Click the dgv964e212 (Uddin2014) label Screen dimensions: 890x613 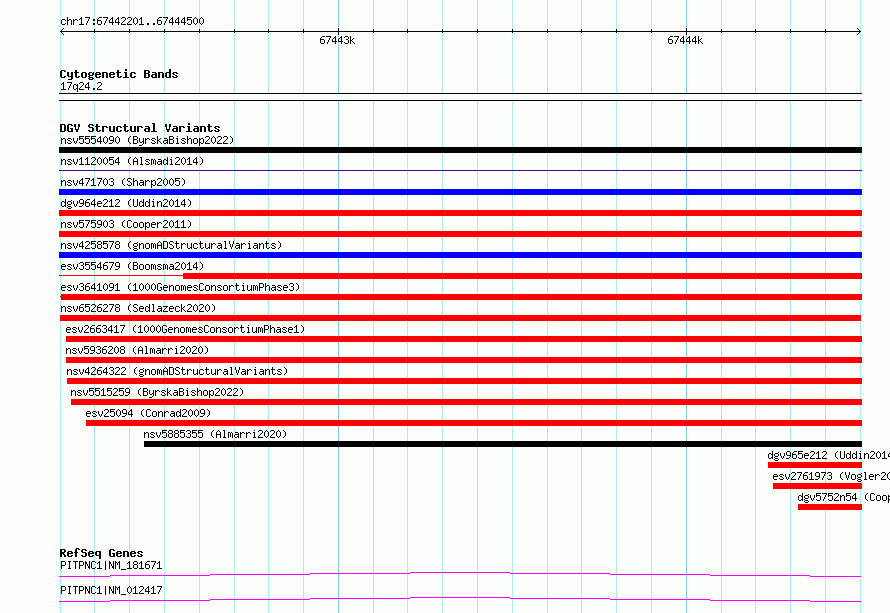(x=126, y=203)
